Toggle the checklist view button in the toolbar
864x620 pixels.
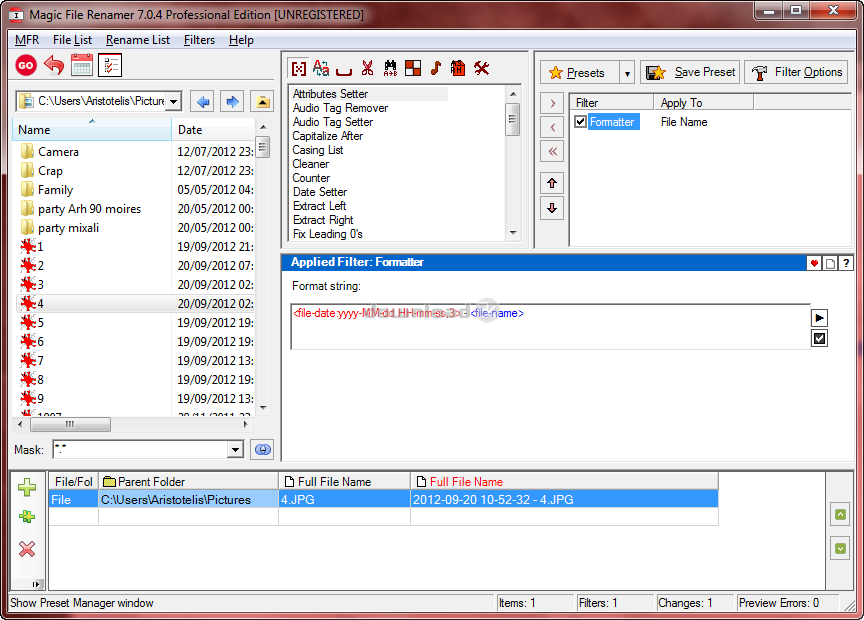(x=110, y=67)
